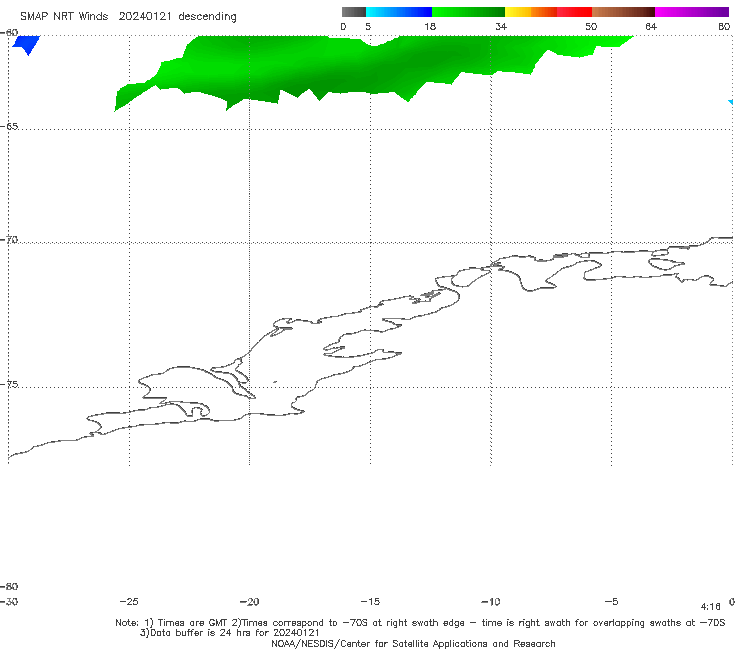Click the longitude label '-30'
740x650 pixels.
click(x=9, y=602)
